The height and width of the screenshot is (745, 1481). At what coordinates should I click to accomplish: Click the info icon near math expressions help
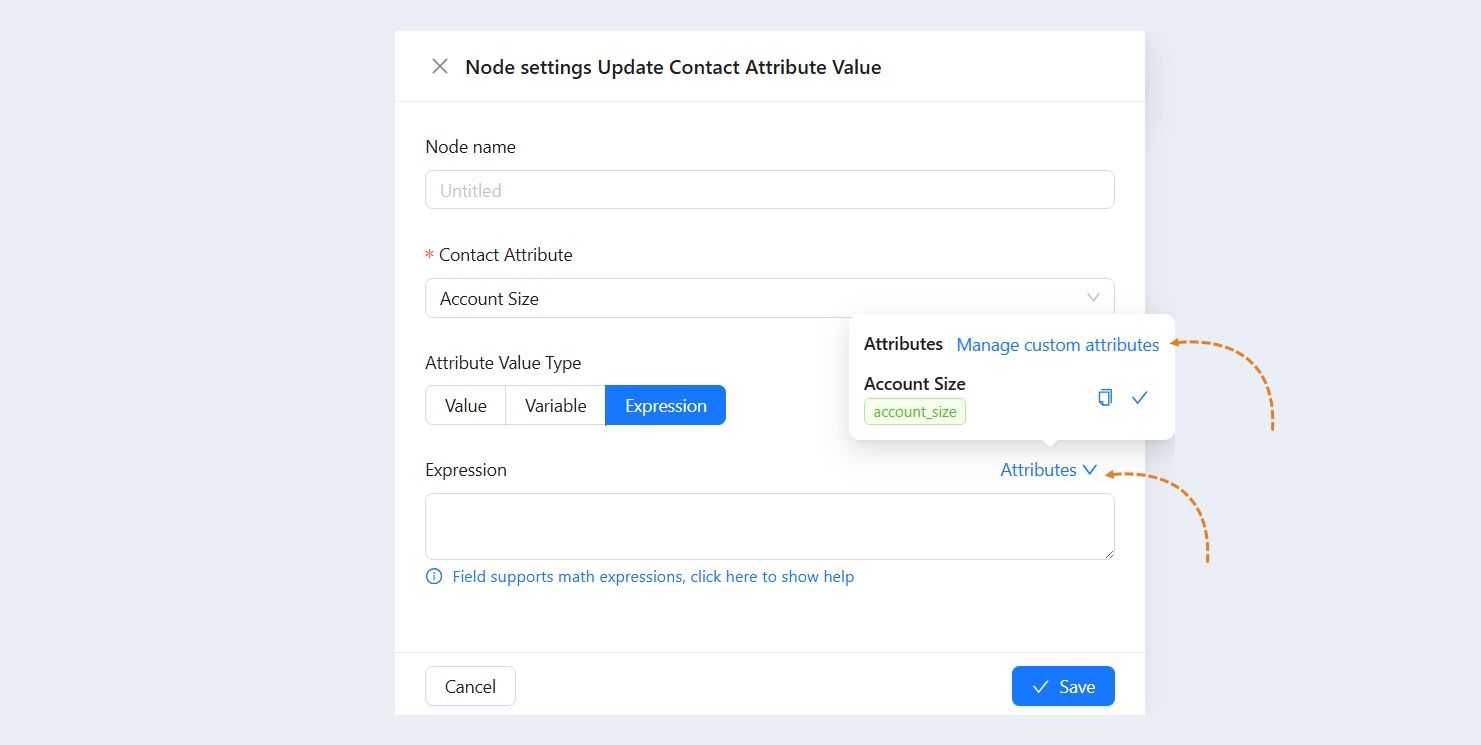pos(434,576)
